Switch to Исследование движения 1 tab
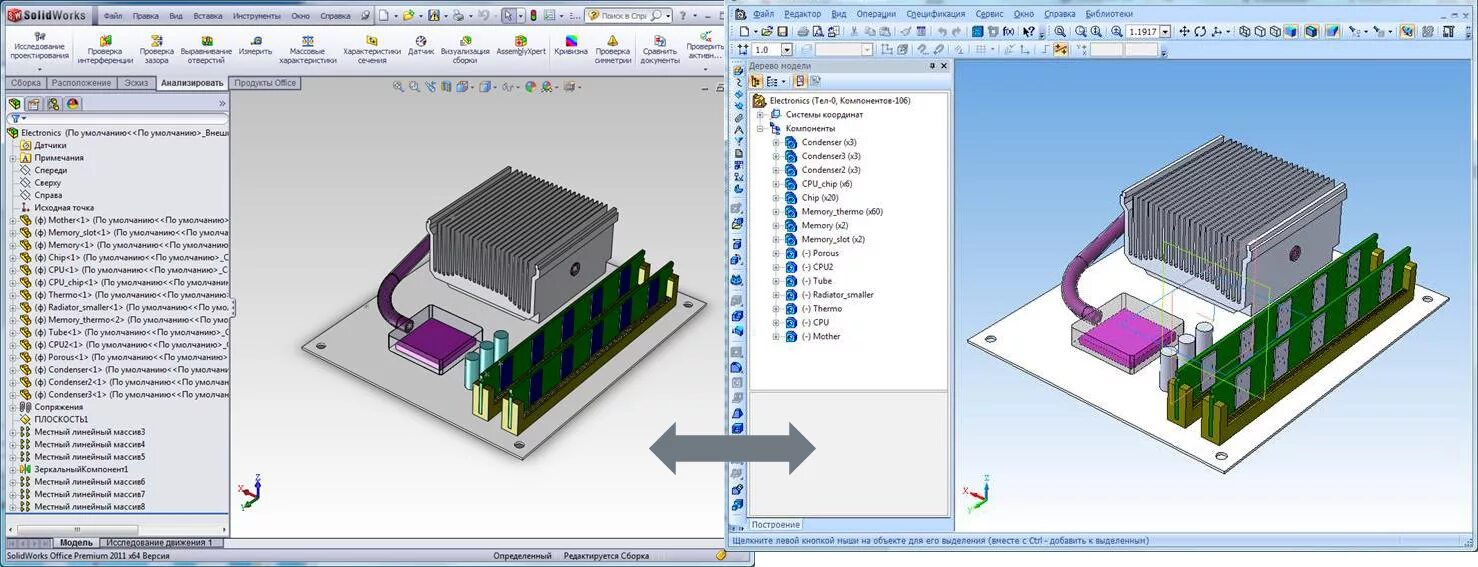The height and width of the screenshot is (567, 1478). (161, 542)
